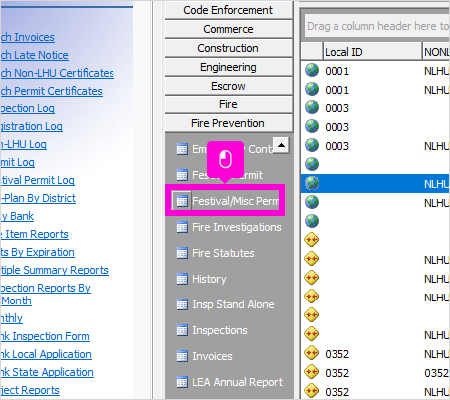The image size is (450, 400).
Task: Open the Escrow group tab
Action: [x=228, y=86]
